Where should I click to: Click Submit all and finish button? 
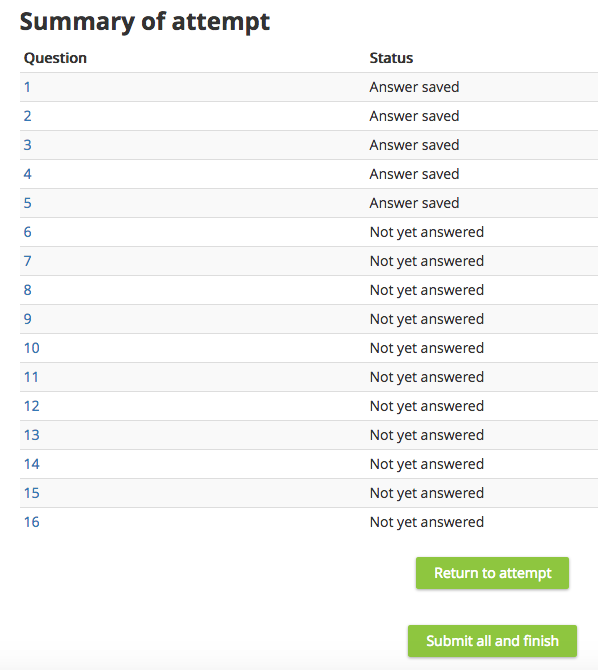coord(492,641)
